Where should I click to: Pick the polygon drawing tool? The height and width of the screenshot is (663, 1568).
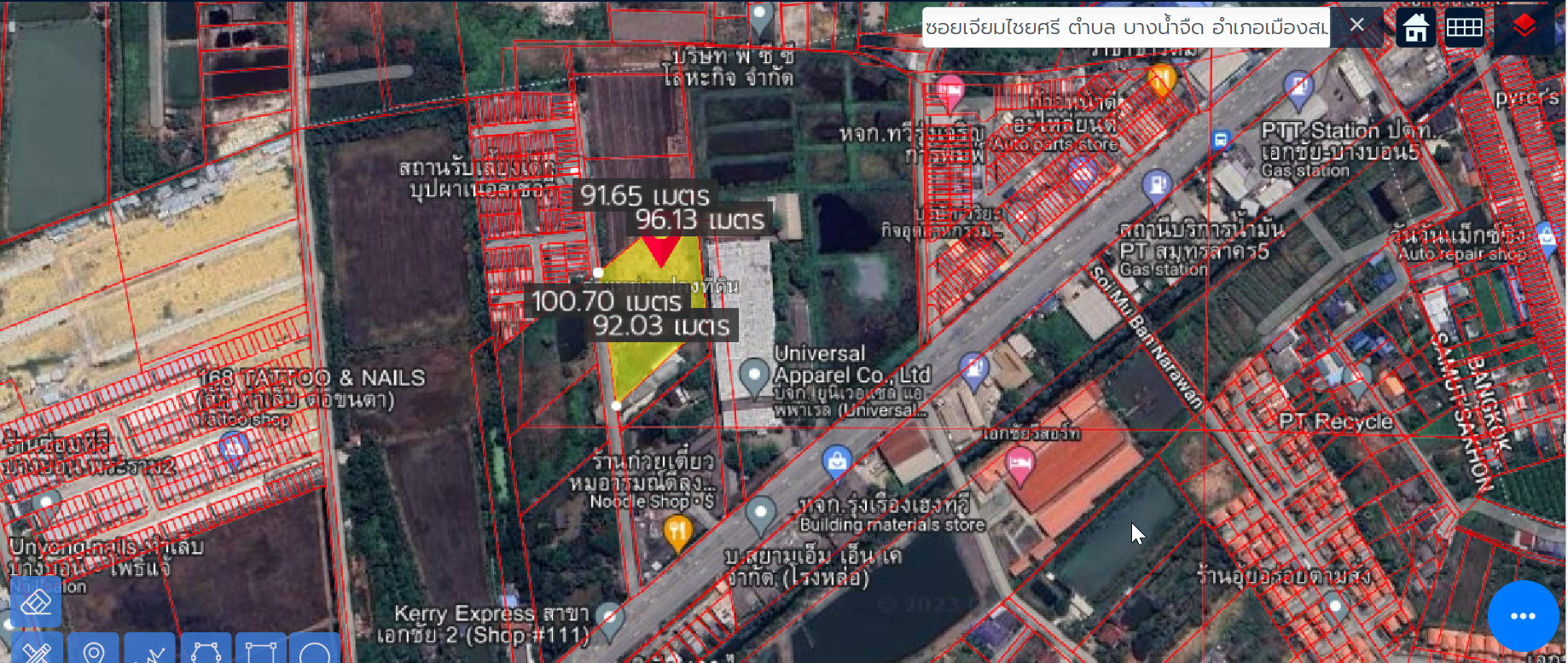pyautogui.click(x=206, y=650)
